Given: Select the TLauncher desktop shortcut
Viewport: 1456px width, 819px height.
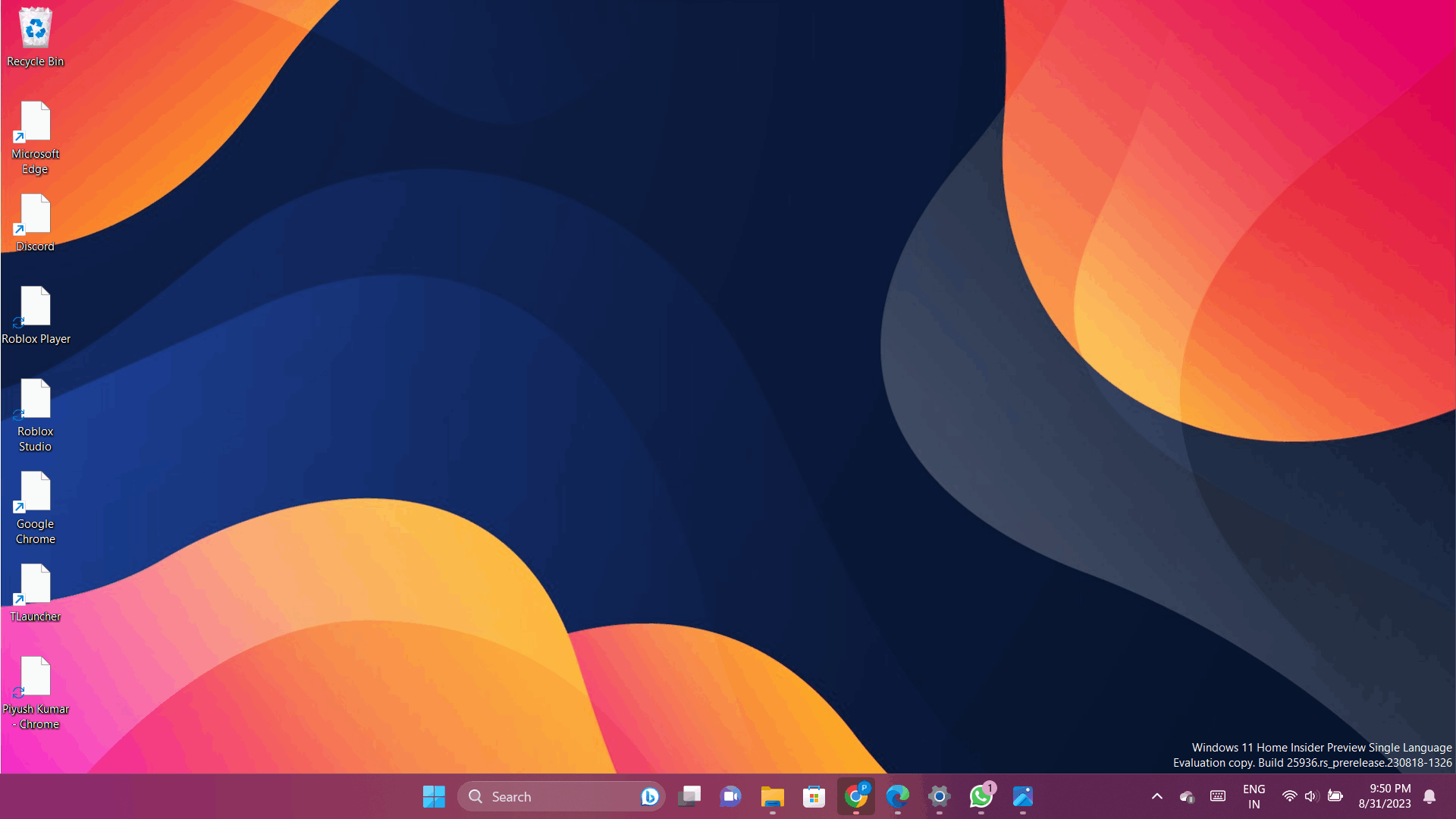Looking at the screenshot, I should coord(35,593).
